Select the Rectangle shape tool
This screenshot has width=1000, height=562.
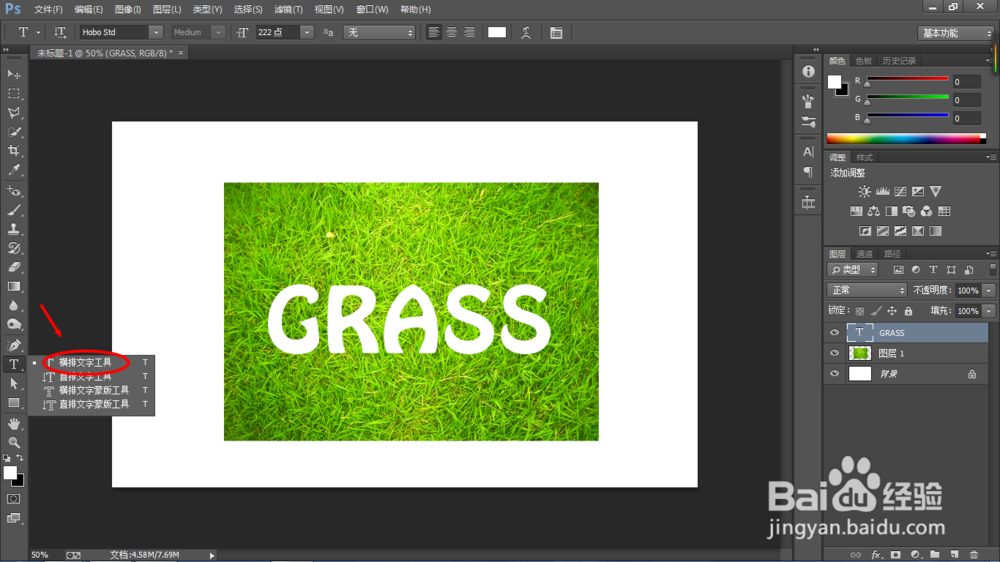pos(13,403)
